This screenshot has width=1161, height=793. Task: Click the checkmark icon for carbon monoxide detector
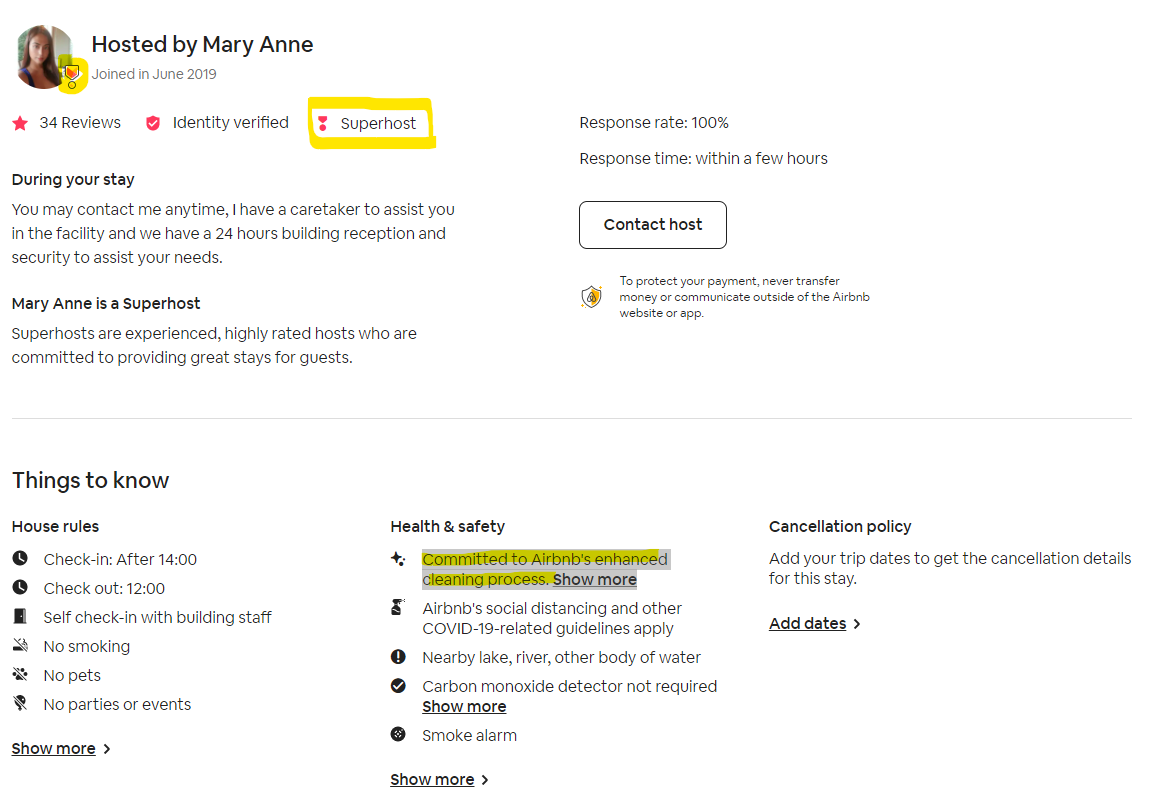398,686
